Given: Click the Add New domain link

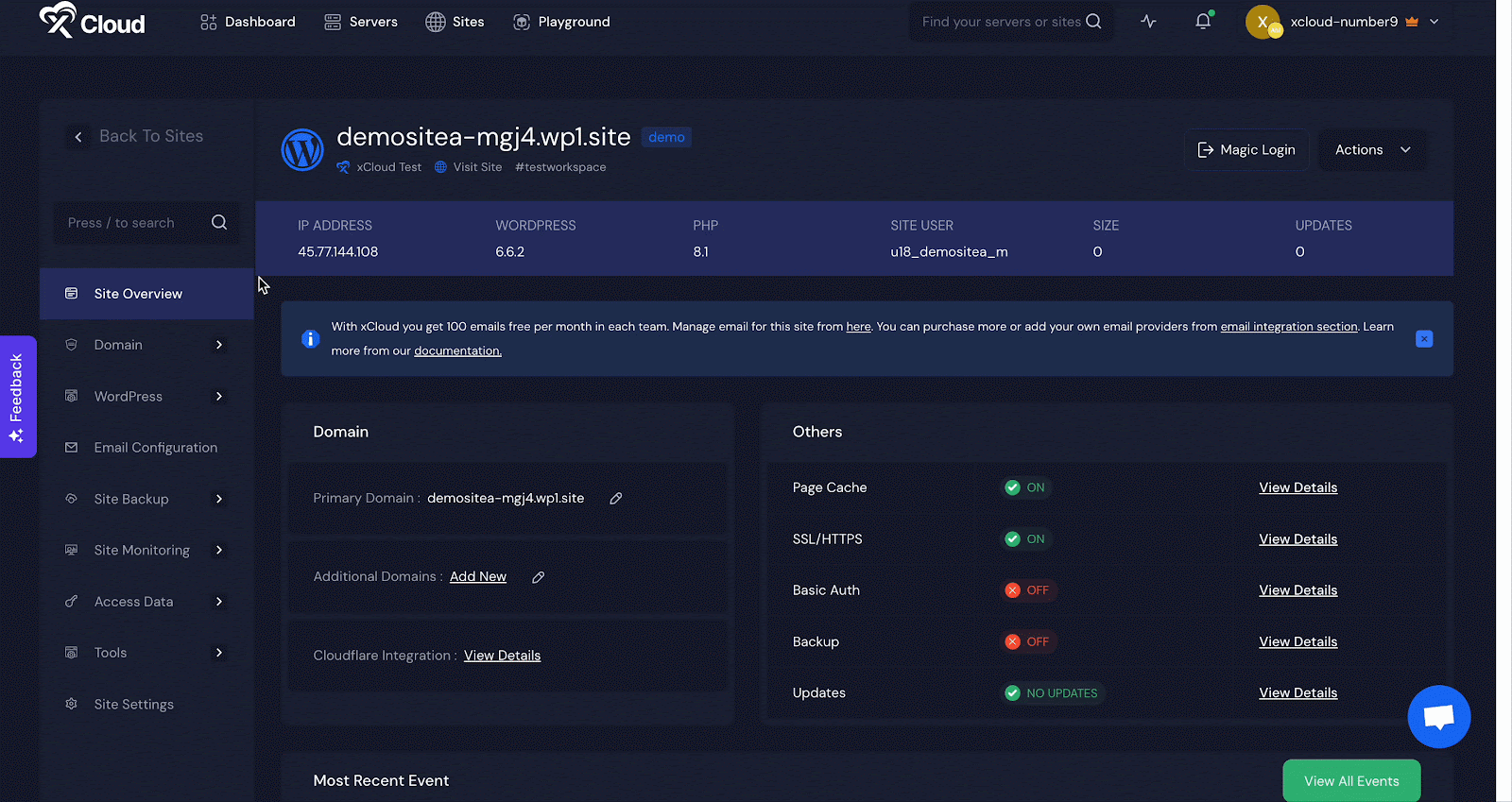Looking at the screenshot, I should pos(478,577).
